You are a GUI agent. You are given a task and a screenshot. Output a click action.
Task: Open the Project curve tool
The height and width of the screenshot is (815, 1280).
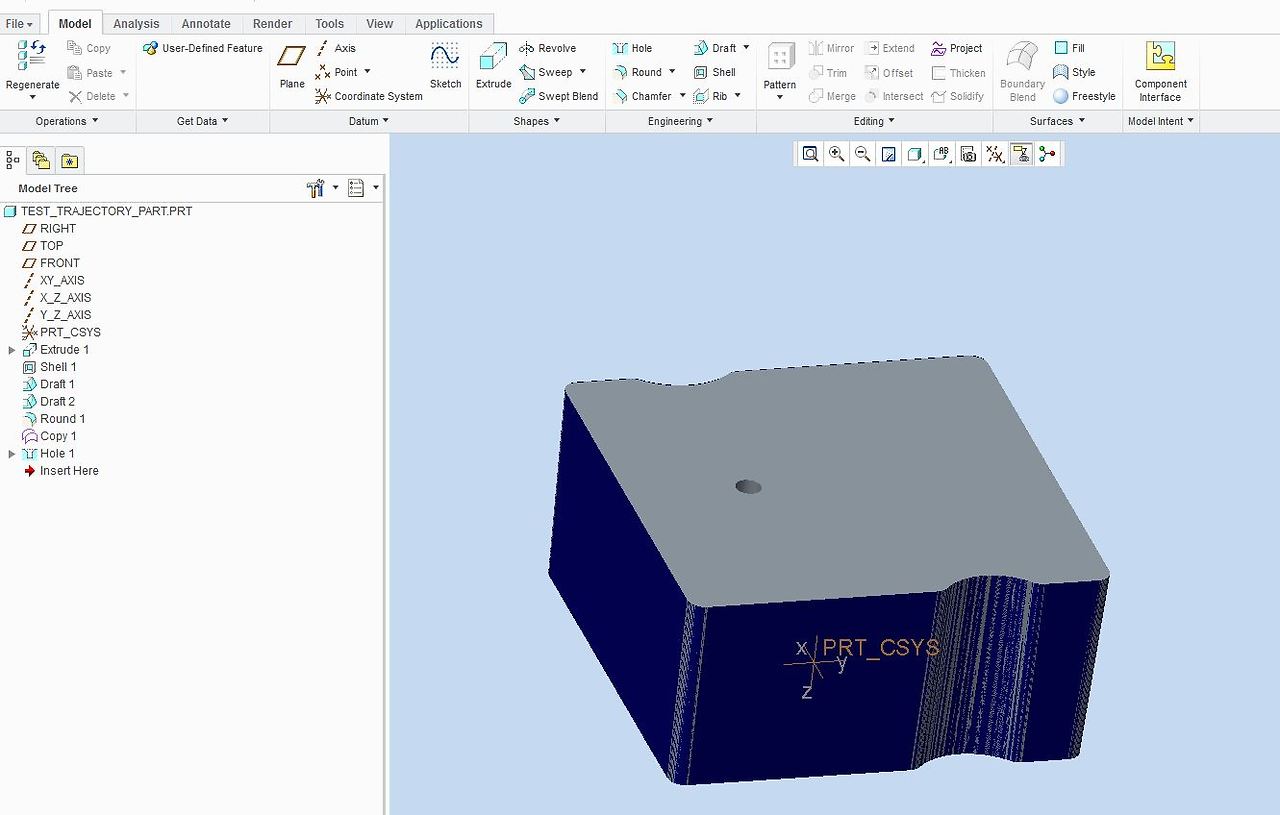point(957,48)
